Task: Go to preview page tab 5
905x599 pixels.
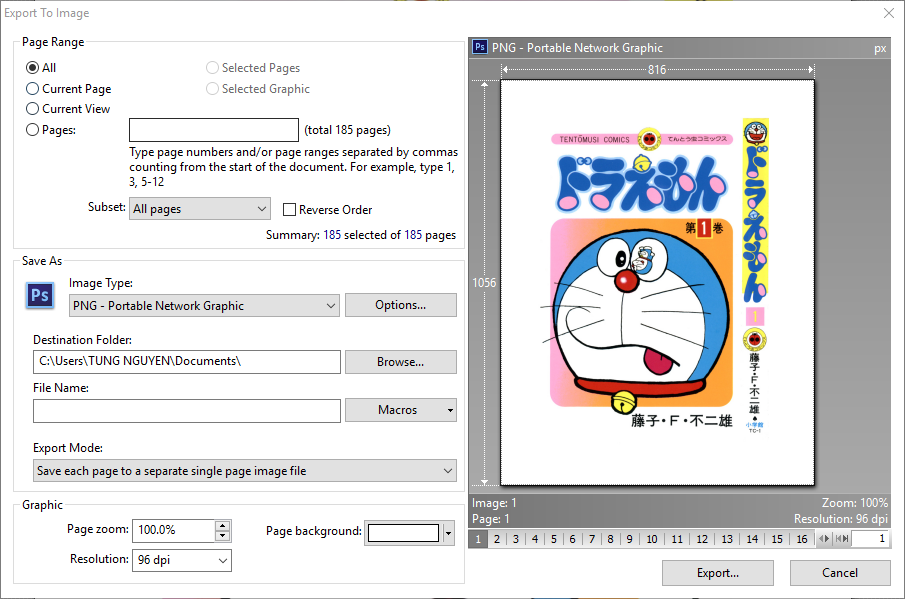Action: point(554,538)
